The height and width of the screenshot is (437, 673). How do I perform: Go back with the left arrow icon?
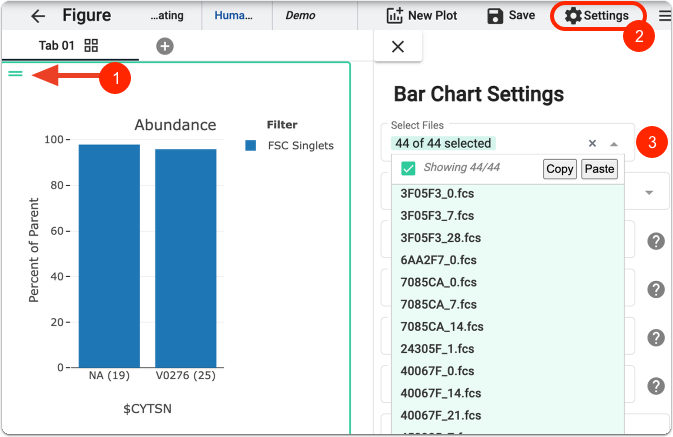tap(38, 16)
